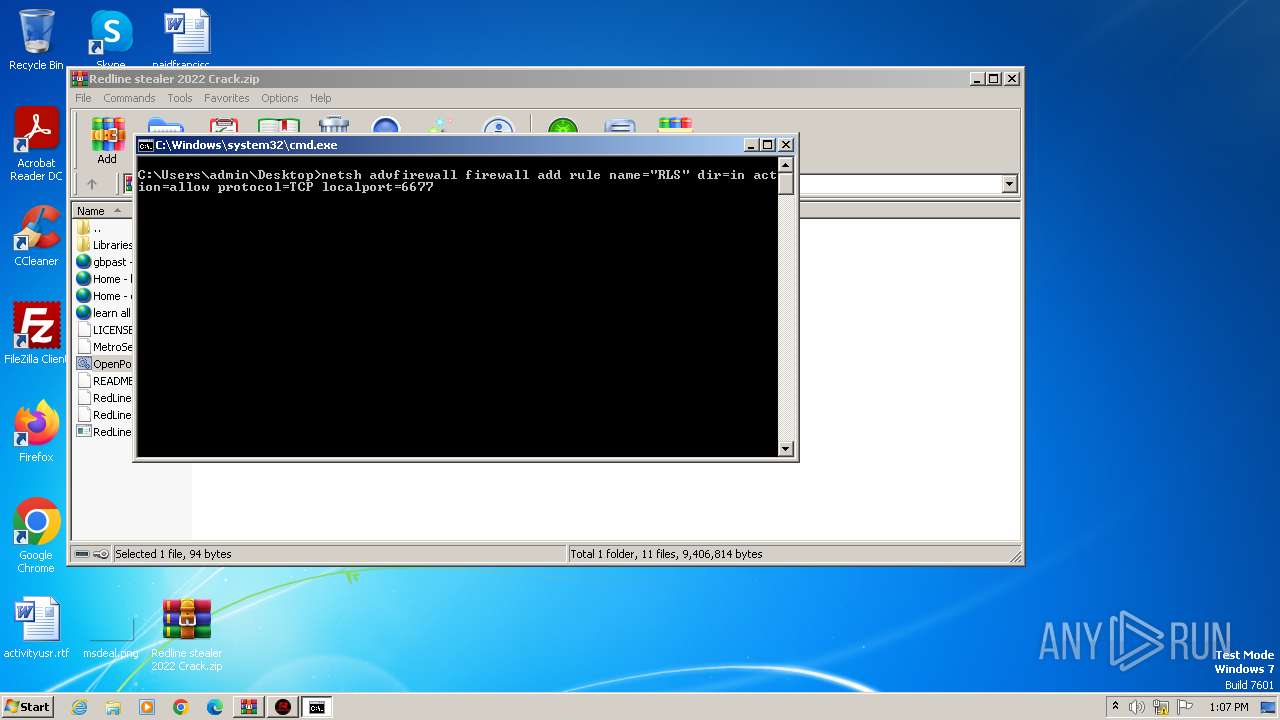Image resolution: width=1280 pixels, height=720 pixels.
Task: Open the File menu in WinRAR
Action: coord(83,98)
